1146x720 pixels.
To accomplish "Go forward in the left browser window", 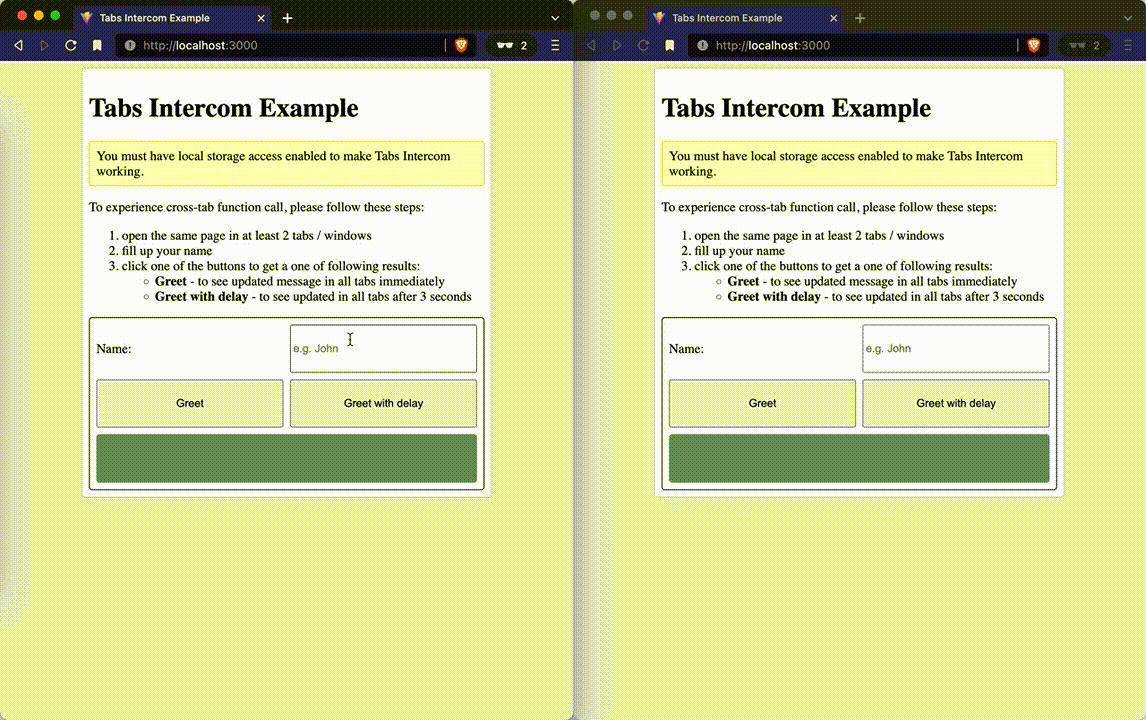I will coord(44,45).
